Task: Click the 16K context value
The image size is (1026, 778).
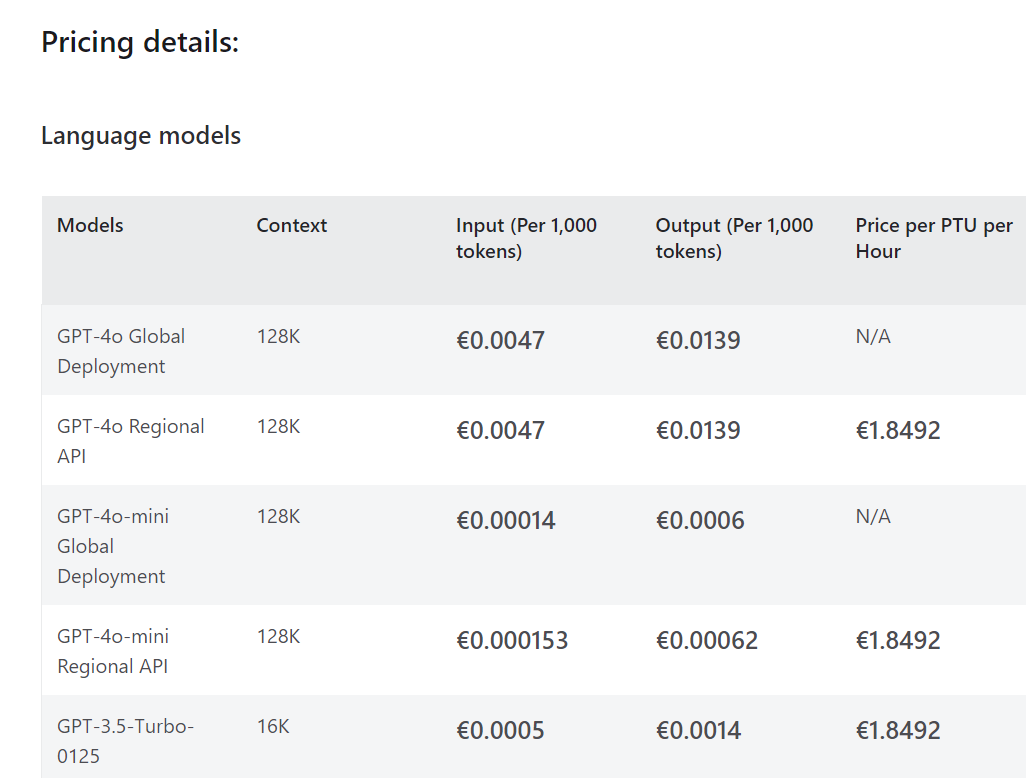Action: [273, 726]
